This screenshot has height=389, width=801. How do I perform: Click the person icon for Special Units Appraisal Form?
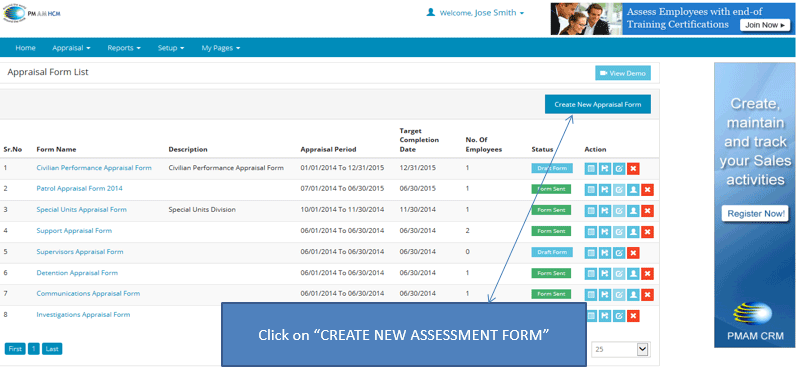[x=633, y=211]
